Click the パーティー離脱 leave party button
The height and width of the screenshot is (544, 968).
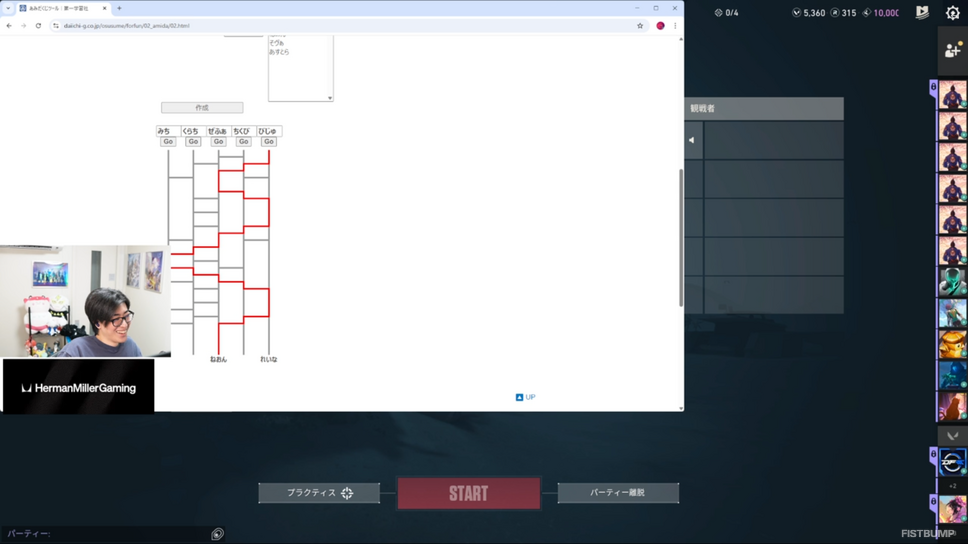617,493
